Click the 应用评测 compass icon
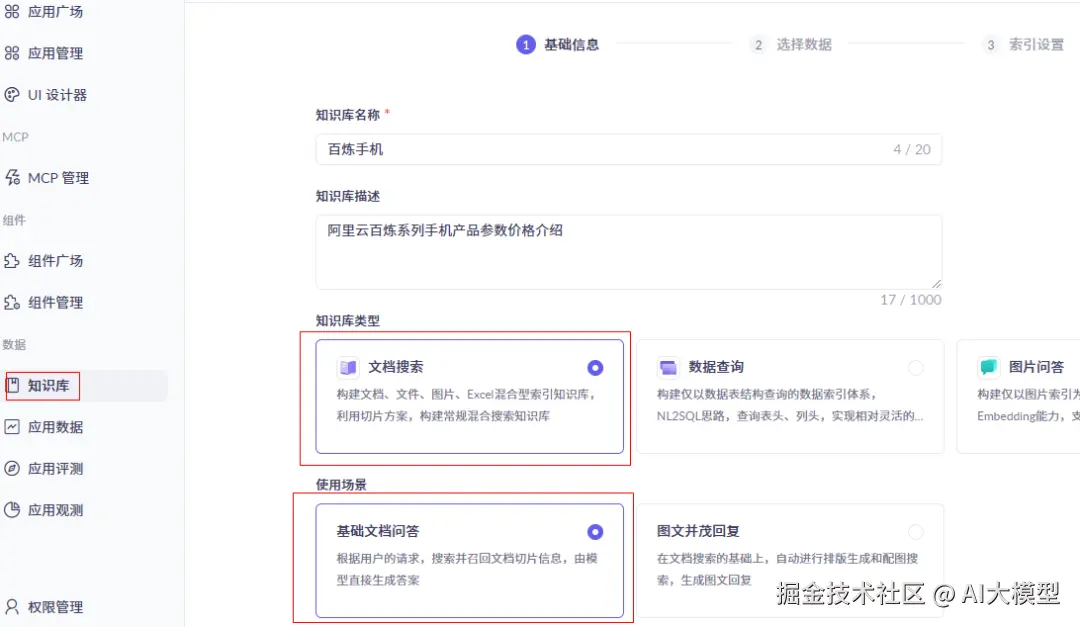 point(12,469)
